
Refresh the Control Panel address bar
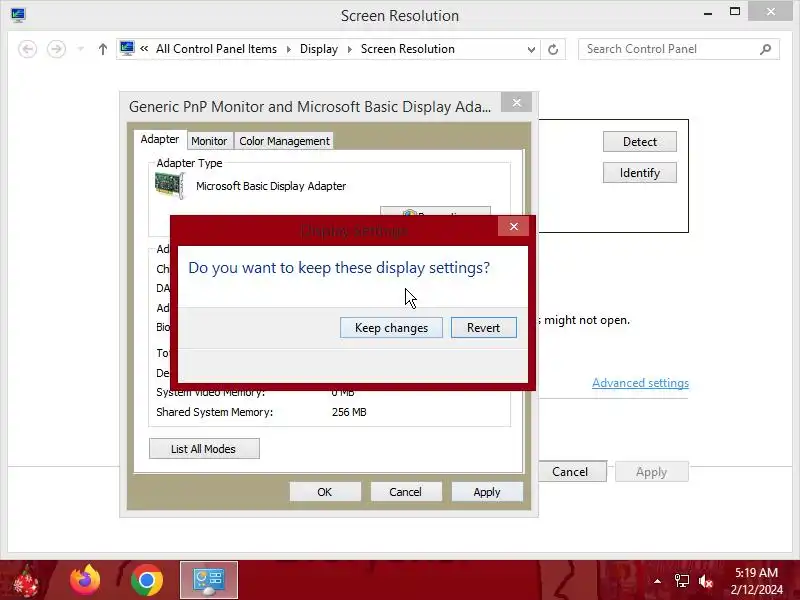(553, 49)
